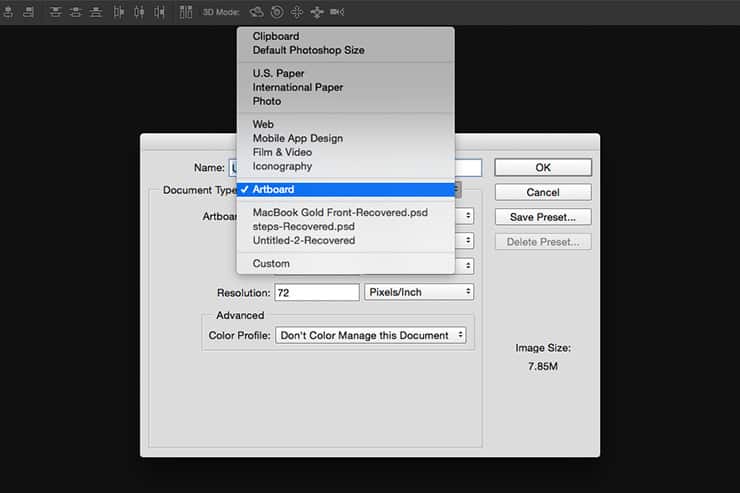Choose Film & Video preset
The width and height of the screenshot is (740, 493).
coord(345,152)
